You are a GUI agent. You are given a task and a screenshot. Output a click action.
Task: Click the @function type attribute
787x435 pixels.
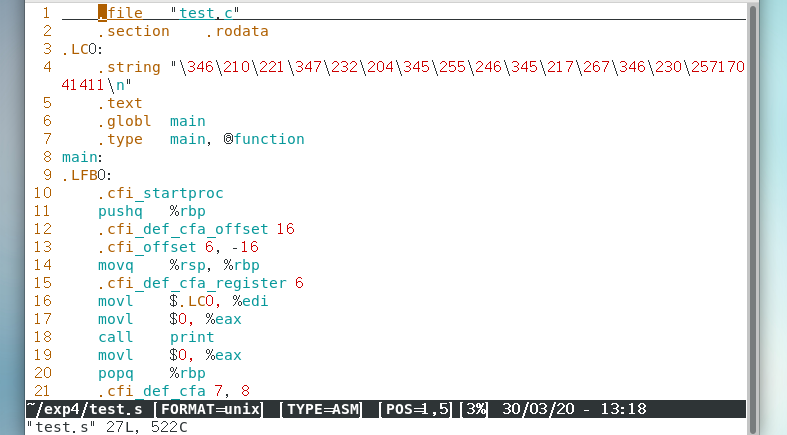[x=263, y=139]
